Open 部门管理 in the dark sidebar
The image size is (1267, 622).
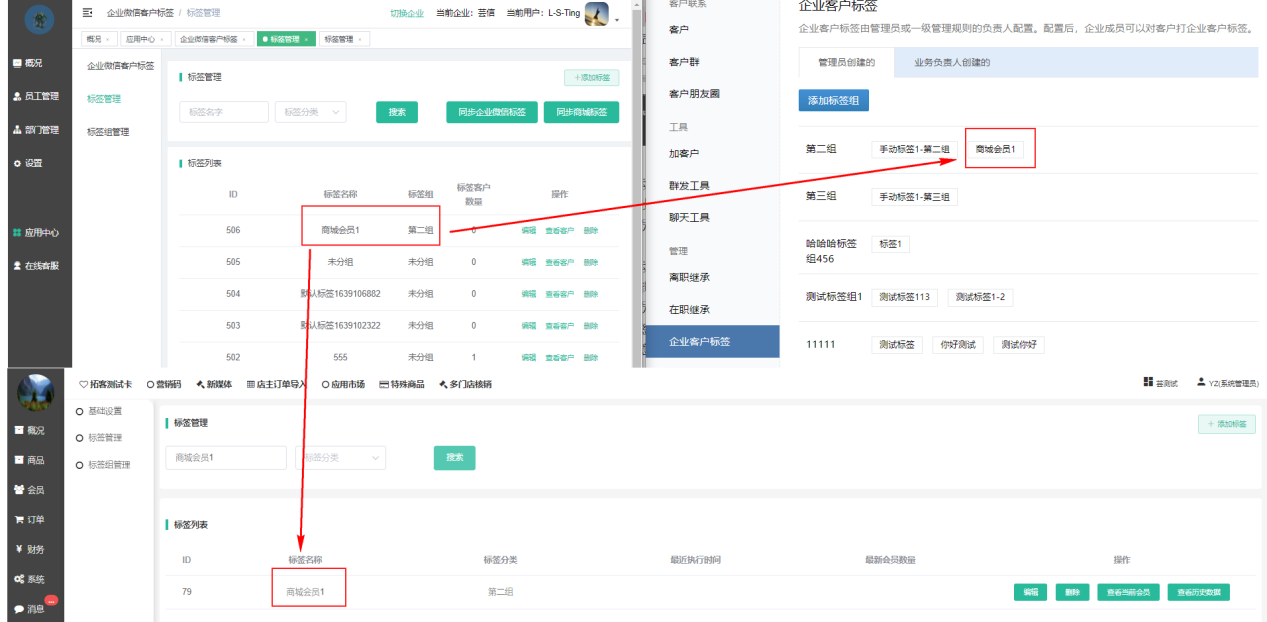click(36, 130)
